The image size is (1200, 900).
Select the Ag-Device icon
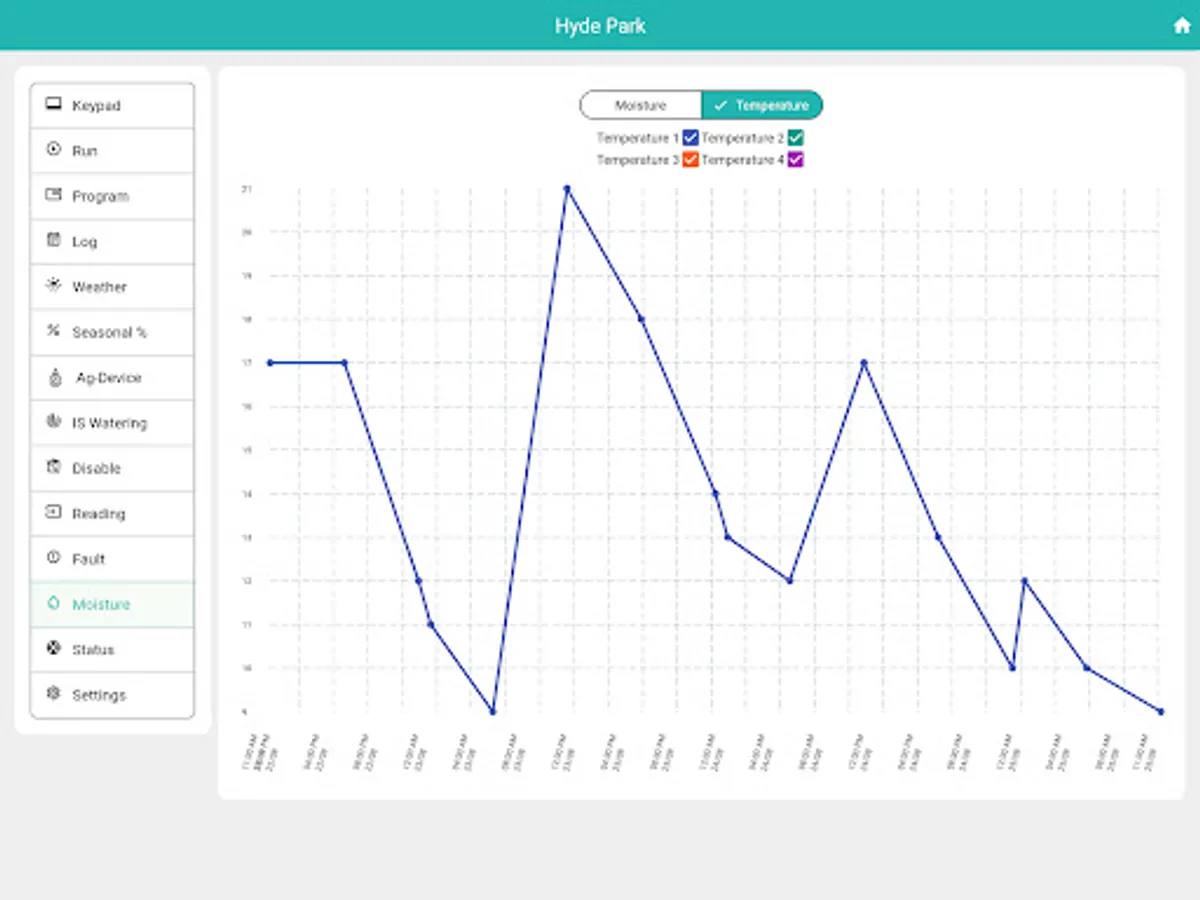(53, 377)
